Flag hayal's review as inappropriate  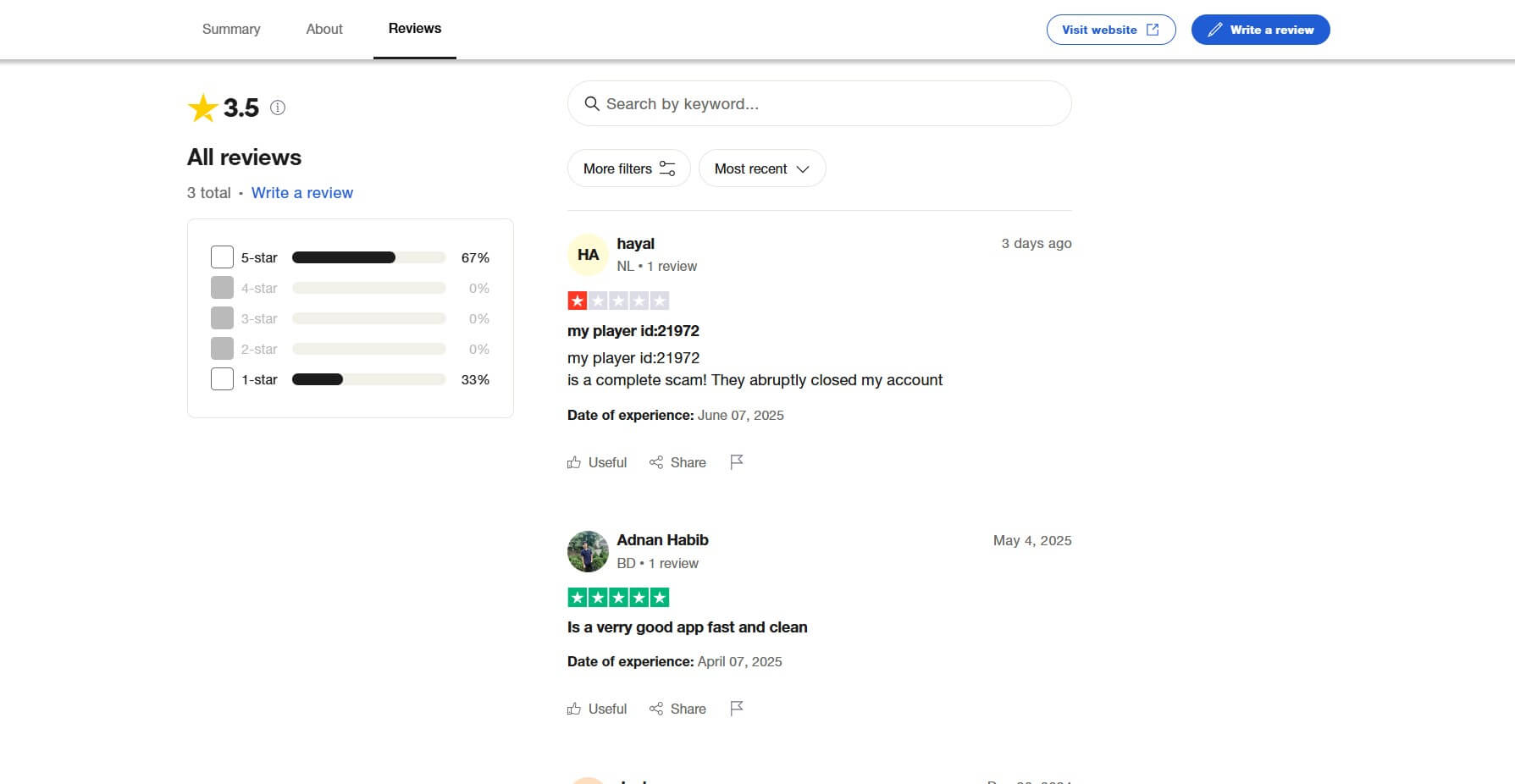[736, 462]
